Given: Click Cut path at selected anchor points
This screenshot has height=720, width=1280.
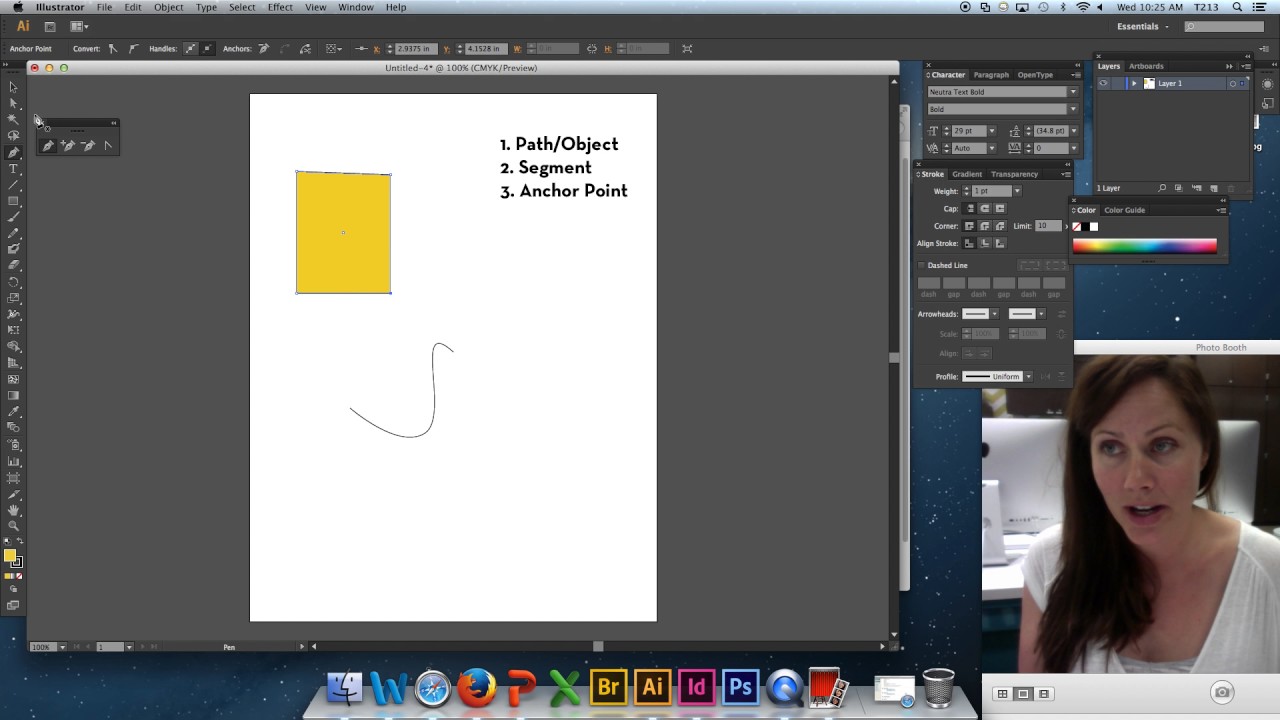Looking at the screenshot, I should point(305,48).
